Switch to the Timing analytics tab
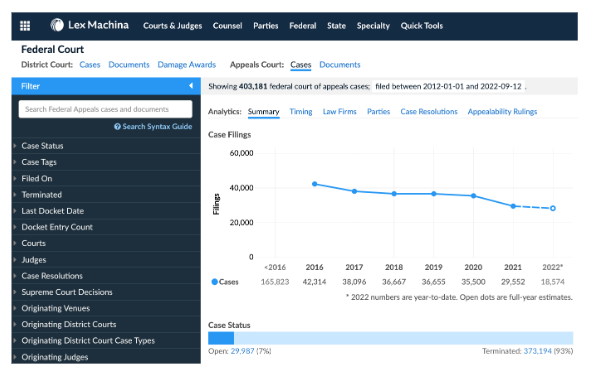The height and width of the screenshot is (367, 606). point(301,112)
